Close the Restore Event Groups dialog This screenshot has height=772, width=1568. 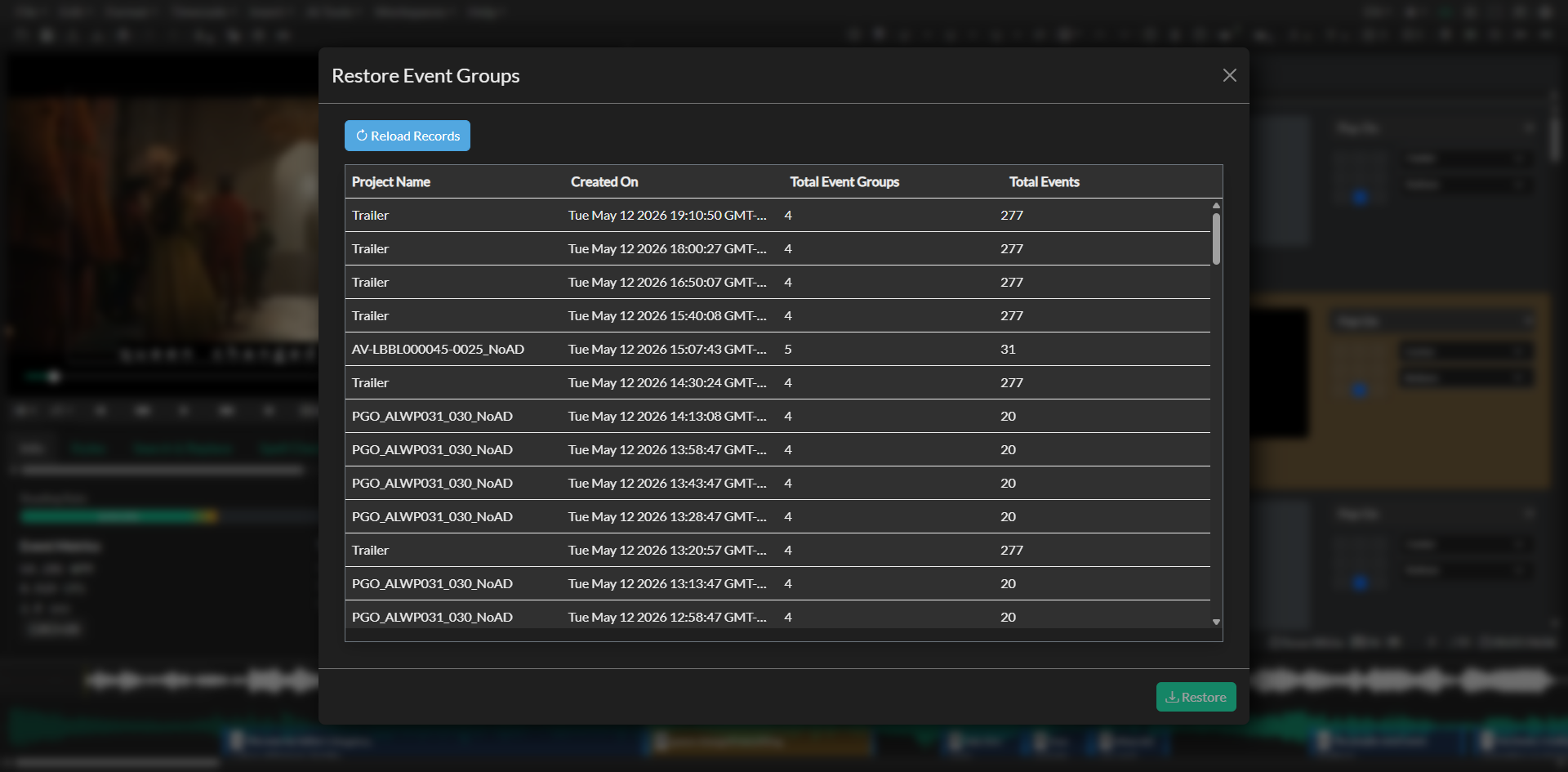click(1229, 75)
